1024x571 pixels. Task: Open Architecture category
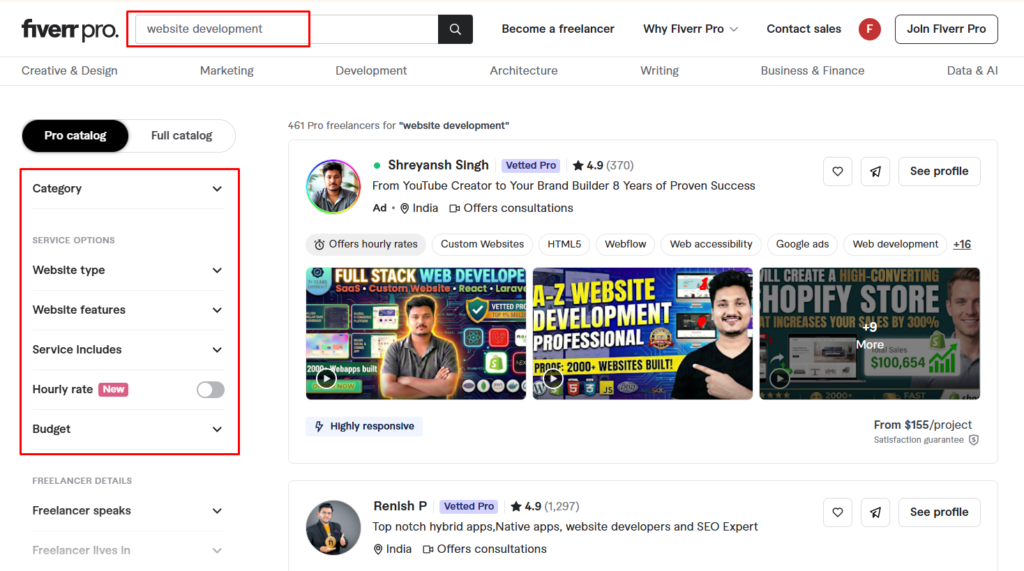[x=524, y=71]
